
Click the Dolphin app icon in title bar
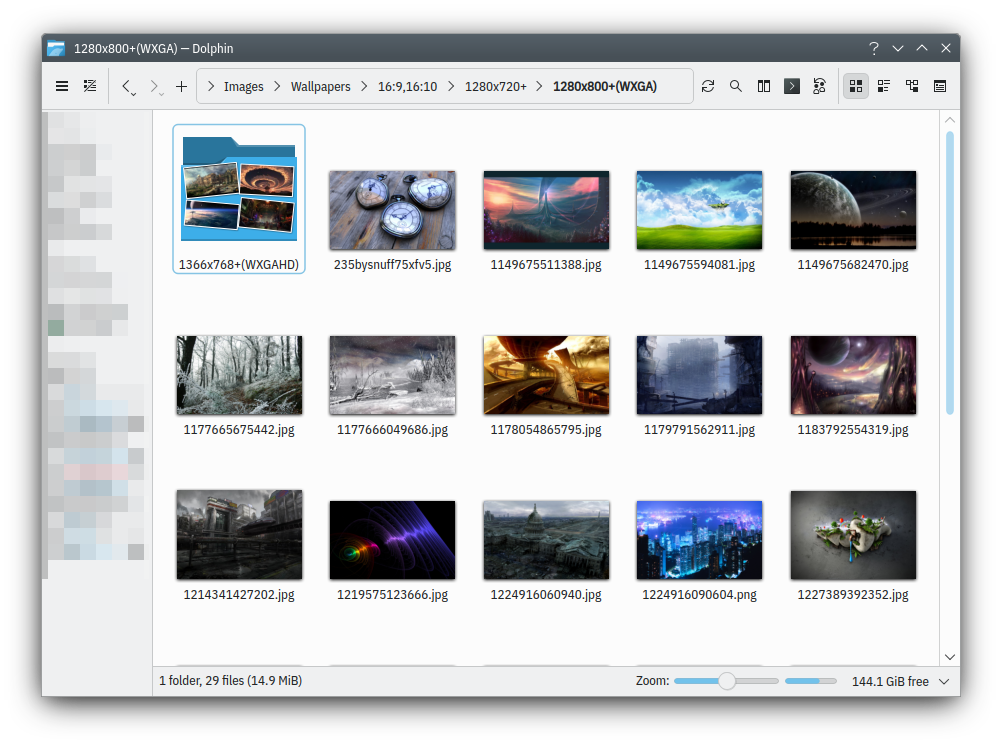coord(56,49)
